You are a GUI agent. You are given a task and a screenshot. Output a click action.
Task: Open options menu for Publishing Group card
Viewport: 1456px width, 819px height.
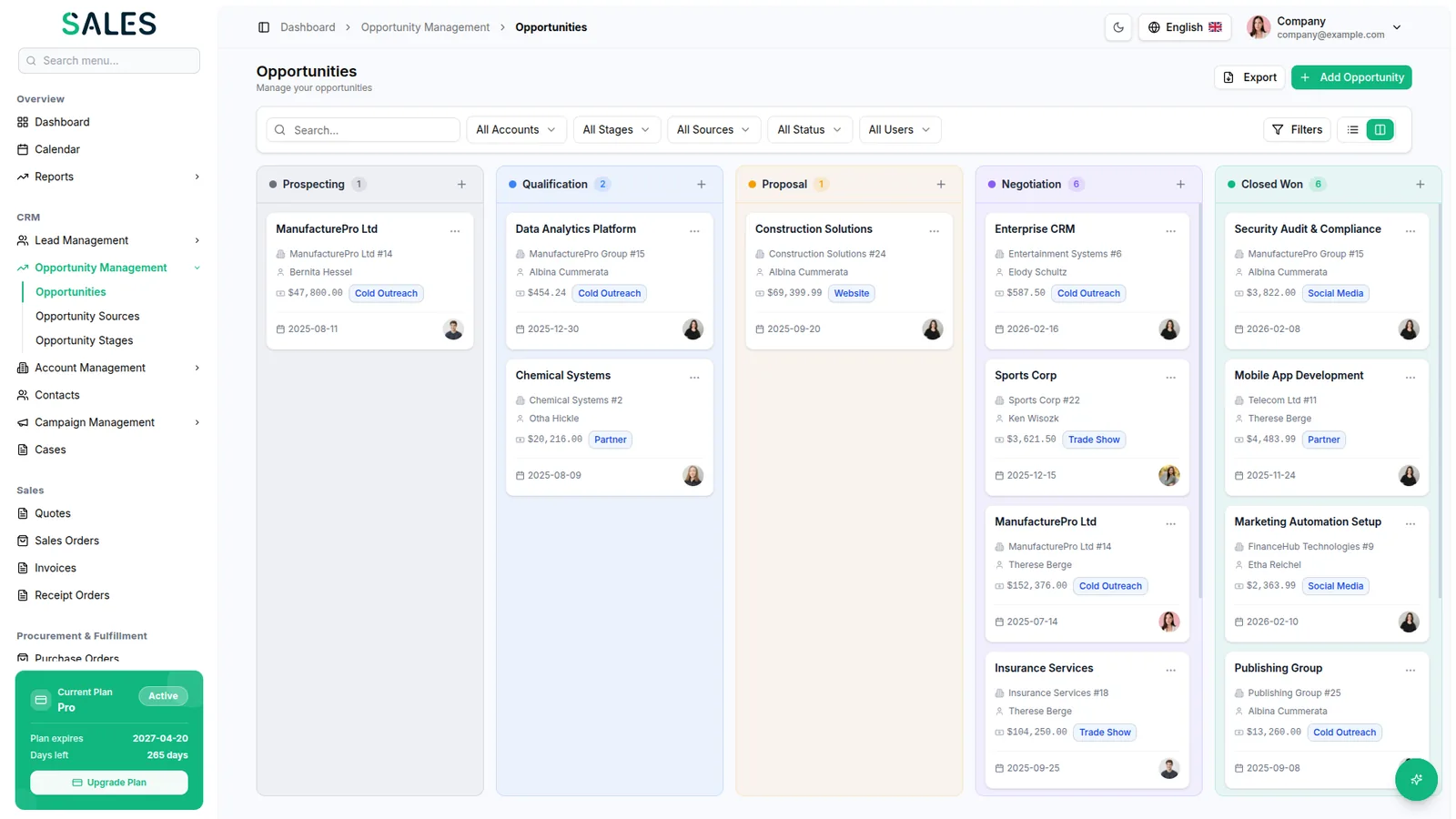(x=1410, y=671)
